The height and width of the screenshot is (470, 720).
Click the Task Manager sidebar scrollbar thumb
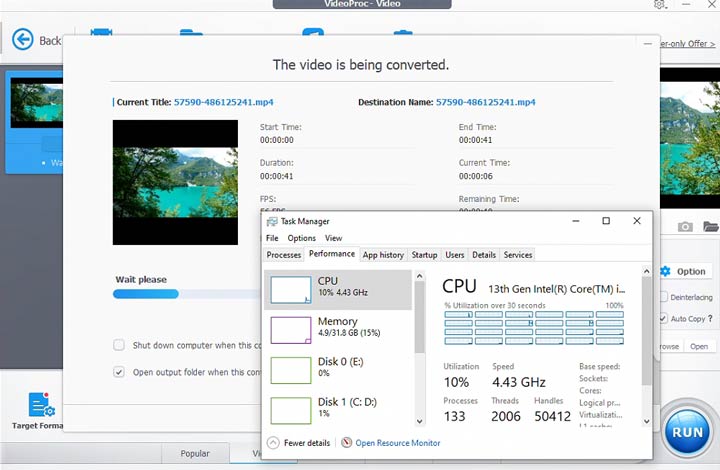click(419, 317)
